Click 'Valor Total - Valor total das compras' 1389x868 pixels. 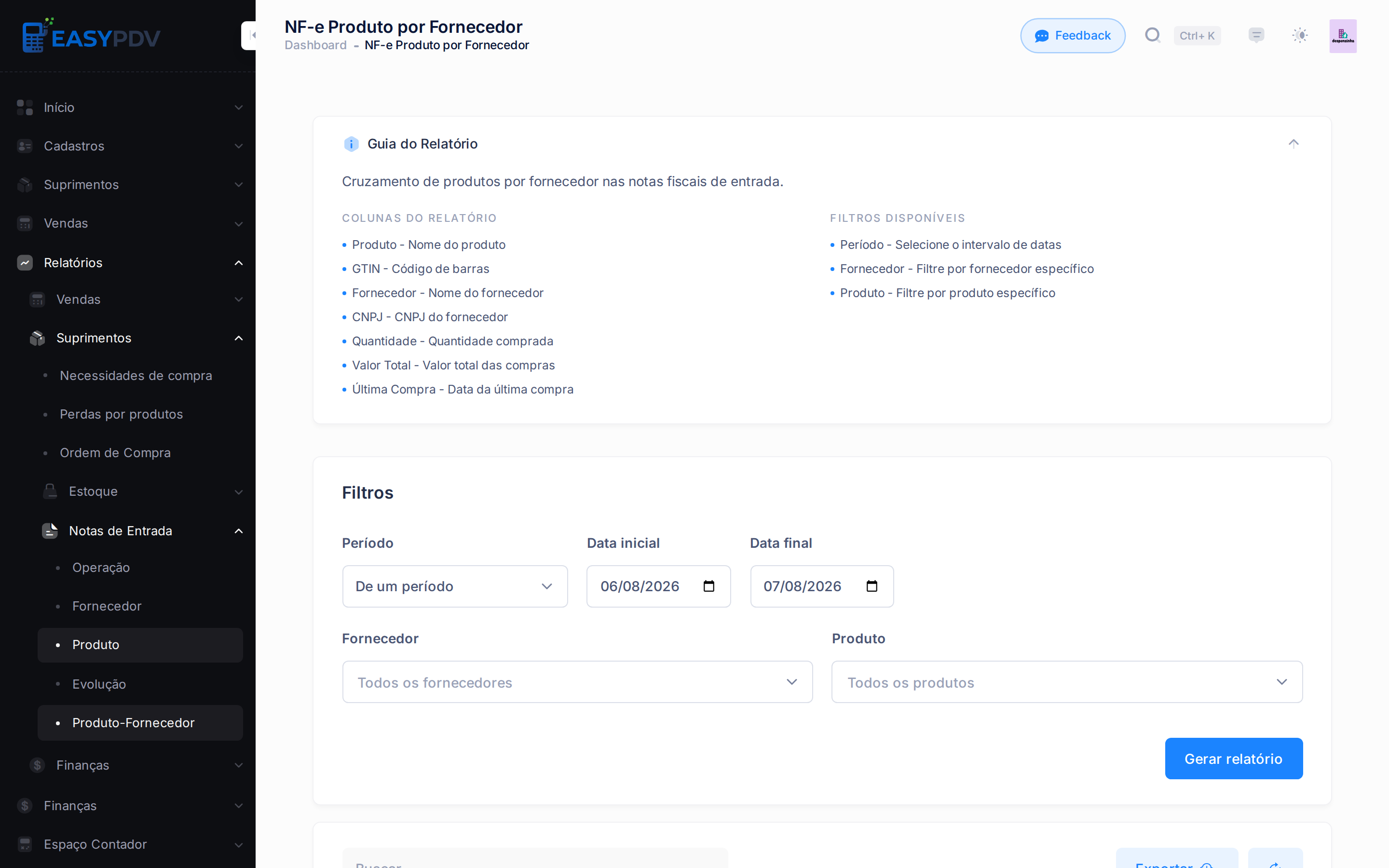pos(453,365)
